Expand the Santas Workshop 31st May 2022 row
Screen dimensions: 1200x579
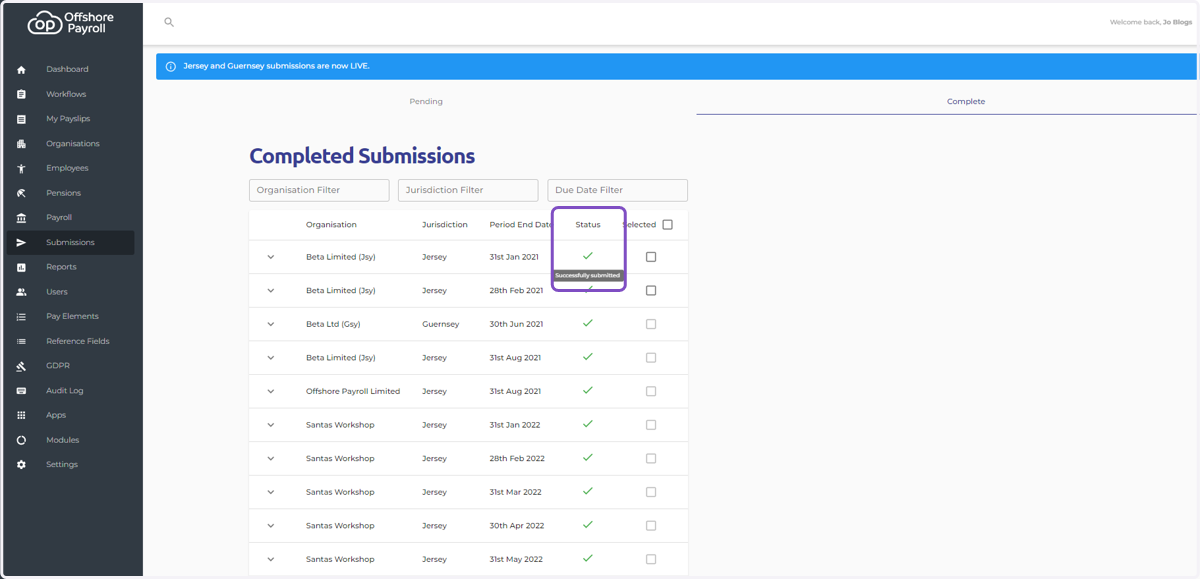270,559
